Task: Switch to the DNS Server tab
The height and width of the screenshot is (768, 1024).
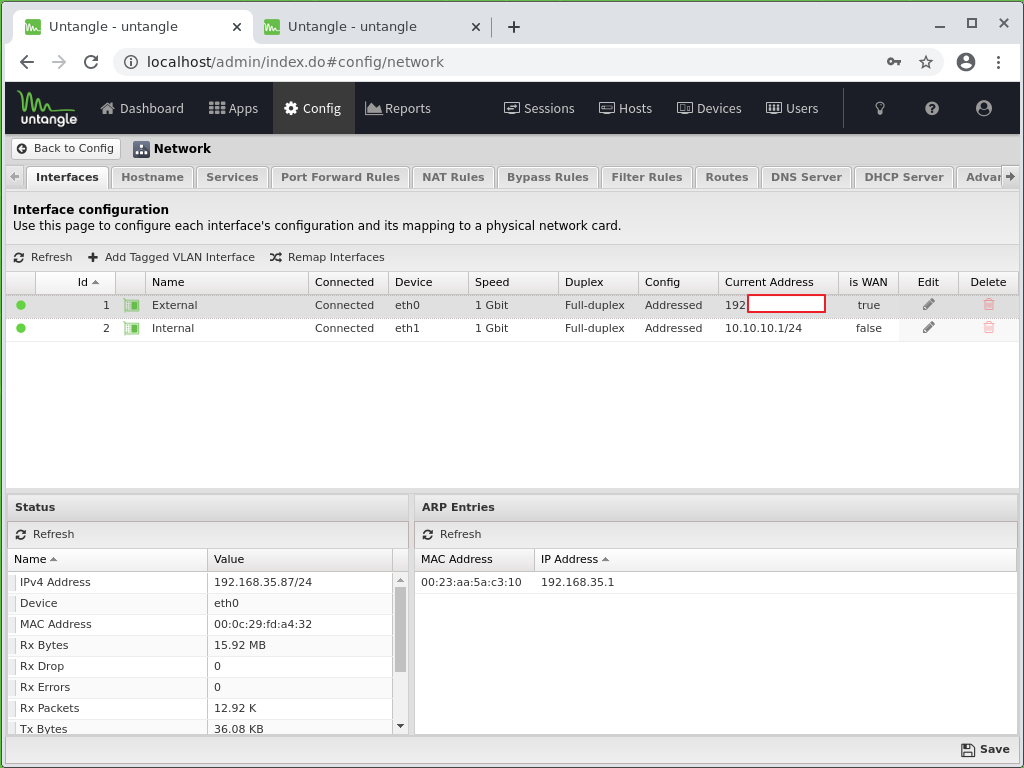Action: [x=807, y=177]
